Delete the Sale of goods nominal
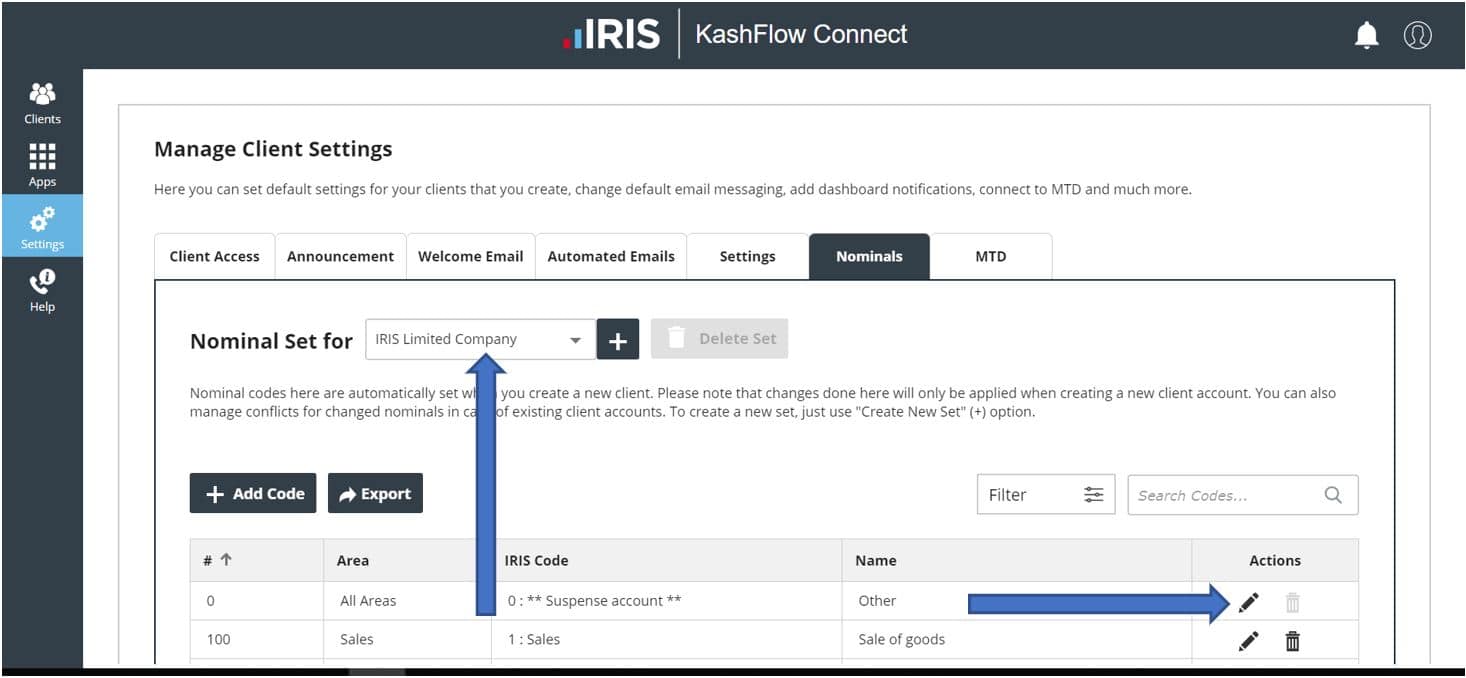The width and height of the screenshot is (1466, 678). click(x=1292, y=641)
